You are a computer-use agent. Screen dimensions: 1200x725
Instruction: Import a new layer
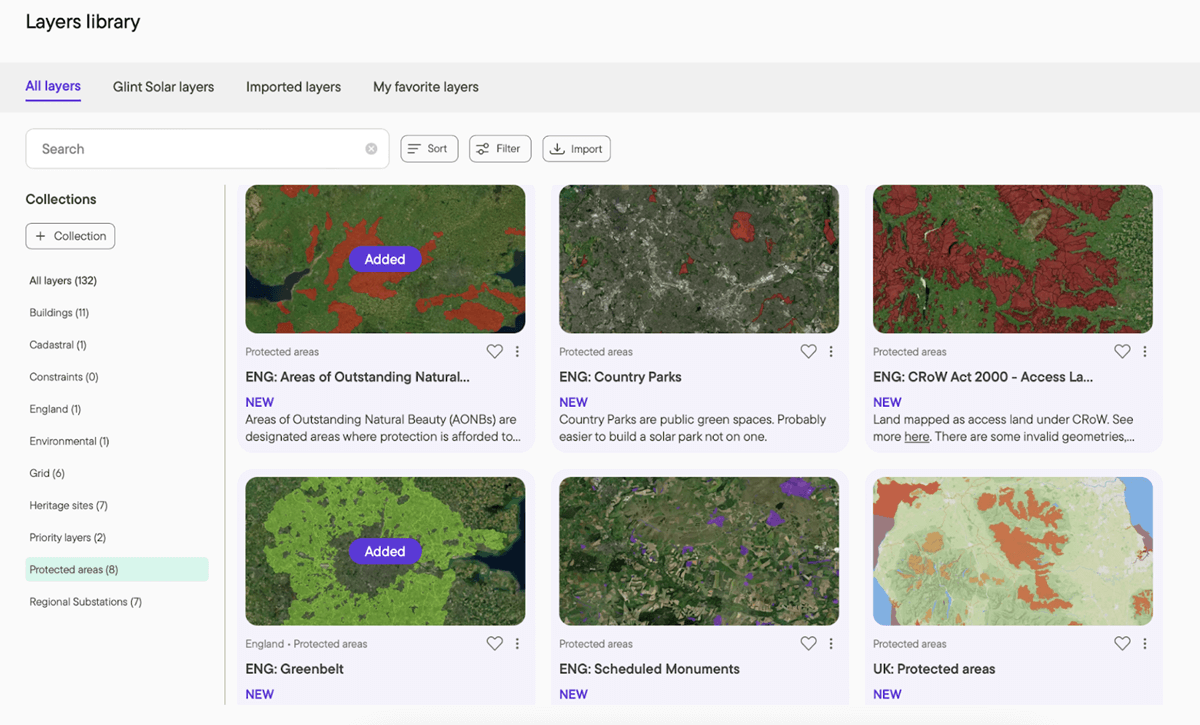tap(576, 149)
